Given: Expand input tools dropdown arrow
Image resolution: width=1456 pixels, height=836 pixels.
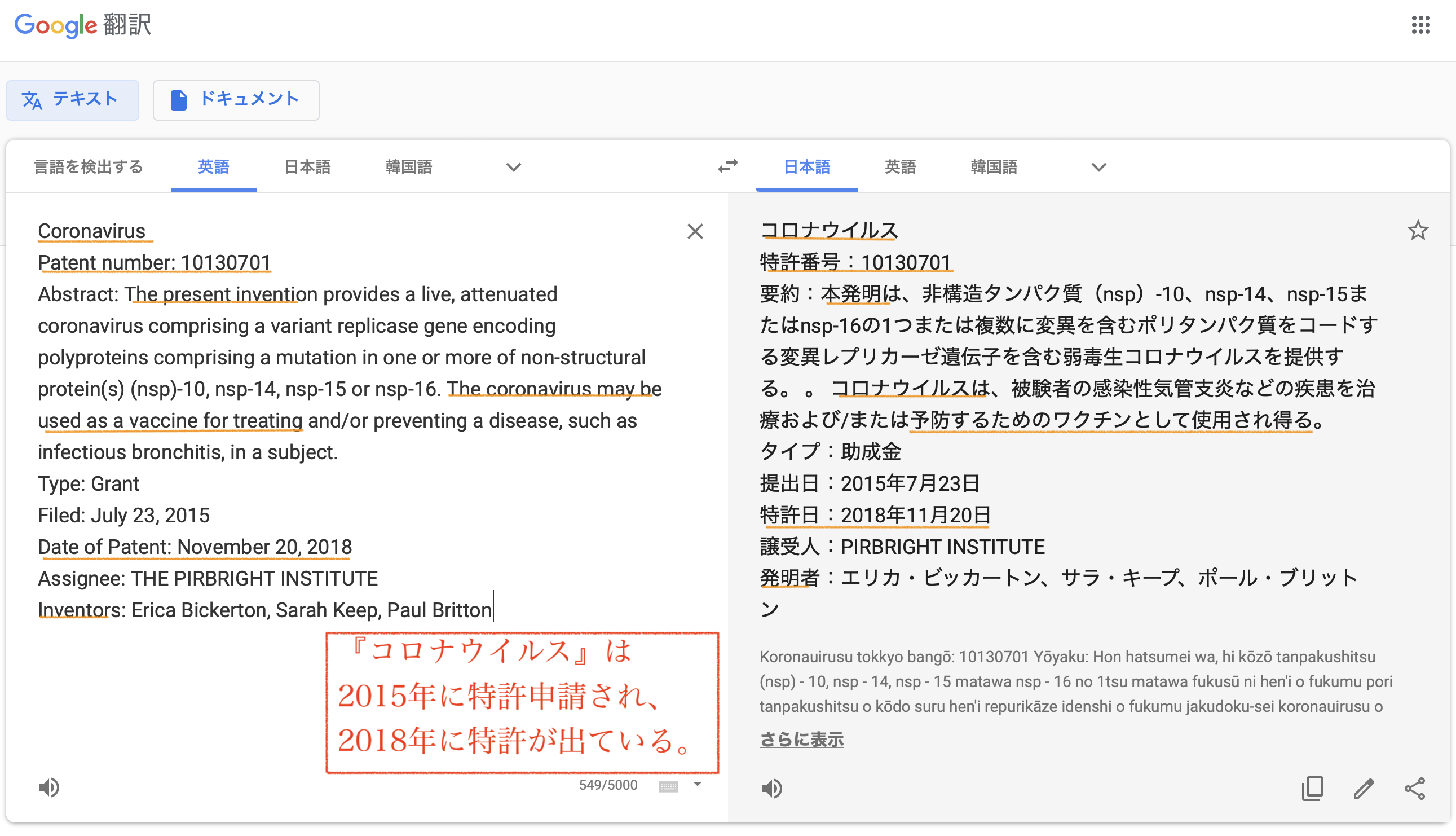Looking at the screenshot, I should (x=698, y=784).
